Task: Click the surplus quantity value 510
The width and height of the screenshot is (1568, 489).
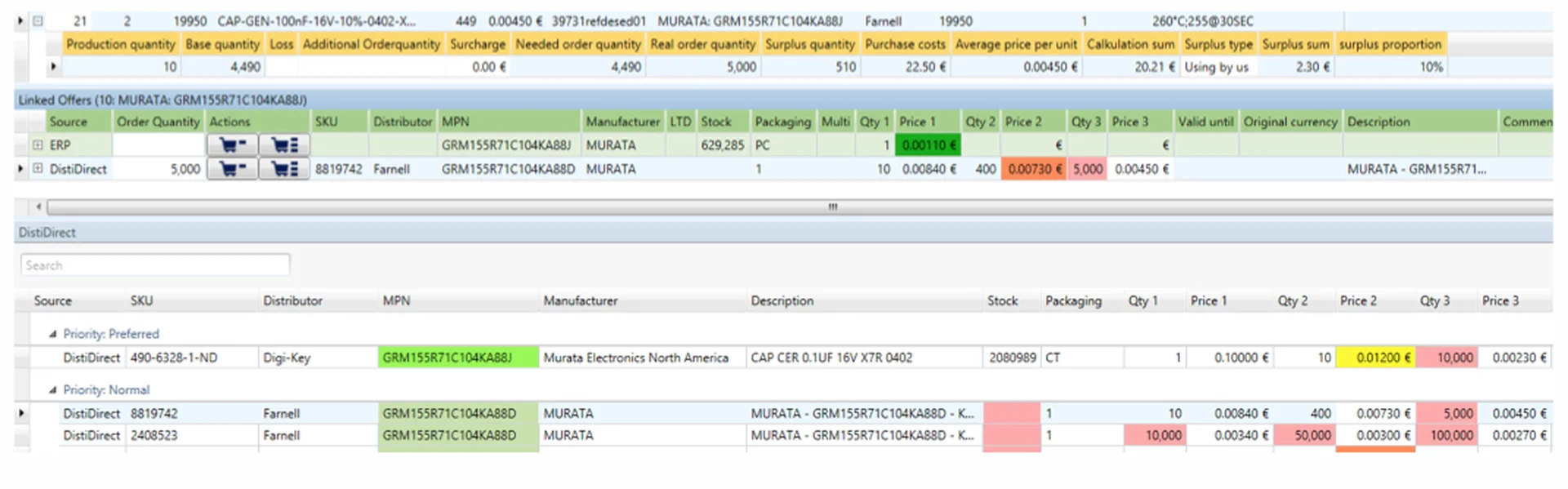Action: click(x=845, y=67)
